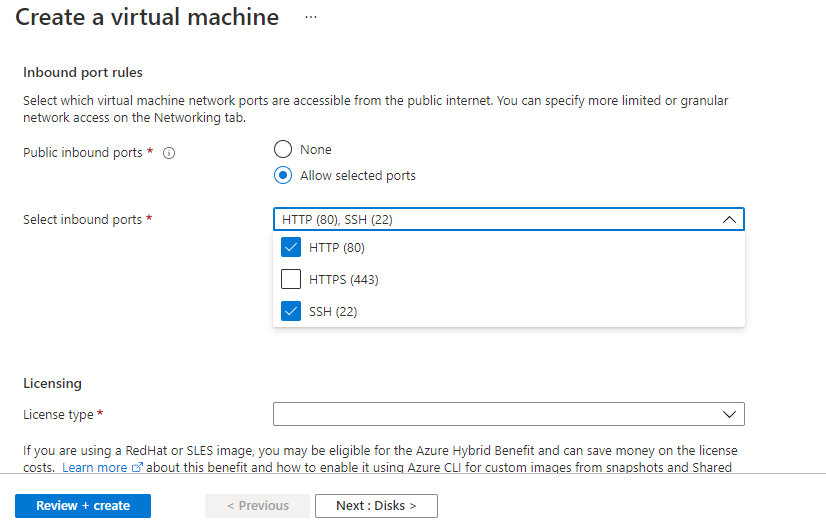The height and width of the screenshot is (528, 826).
Task: Click the info icon next to Public inbound ports
Action: [169, 153]
